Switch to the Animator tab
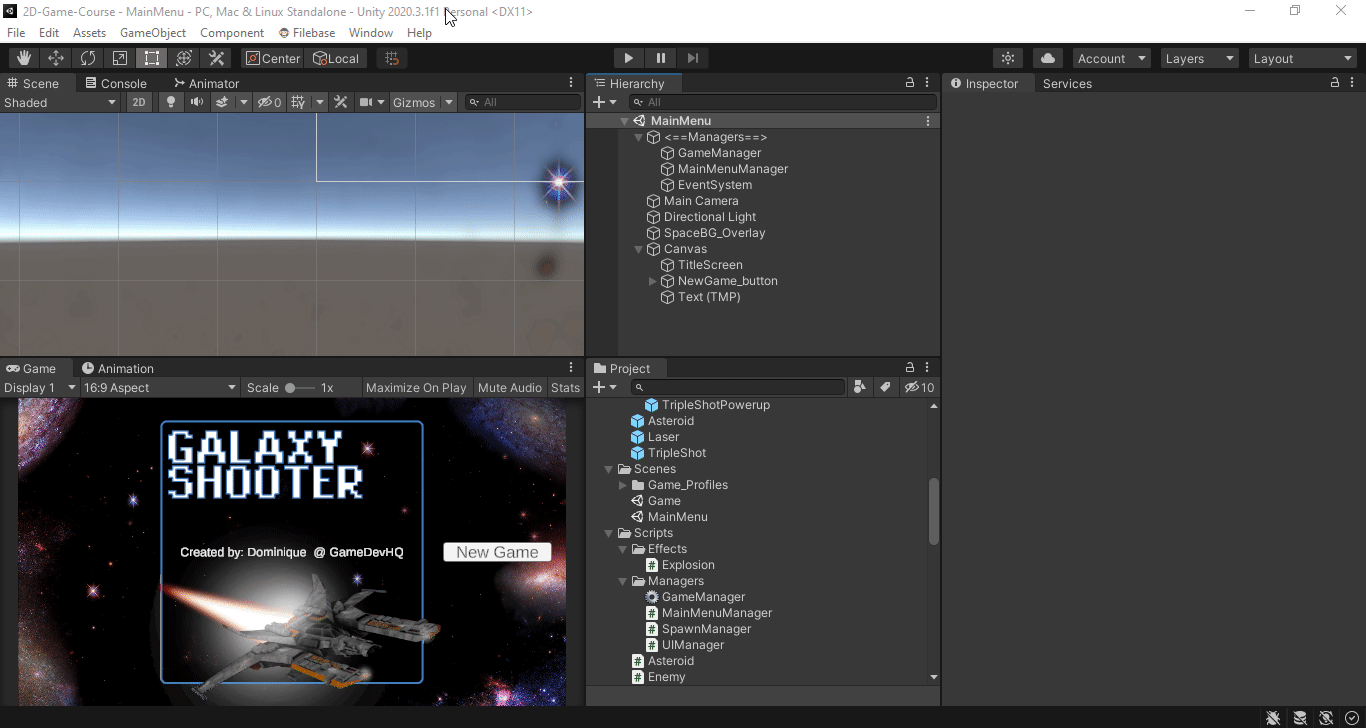This screenshot has width=1366, height=728. [206, 83]
